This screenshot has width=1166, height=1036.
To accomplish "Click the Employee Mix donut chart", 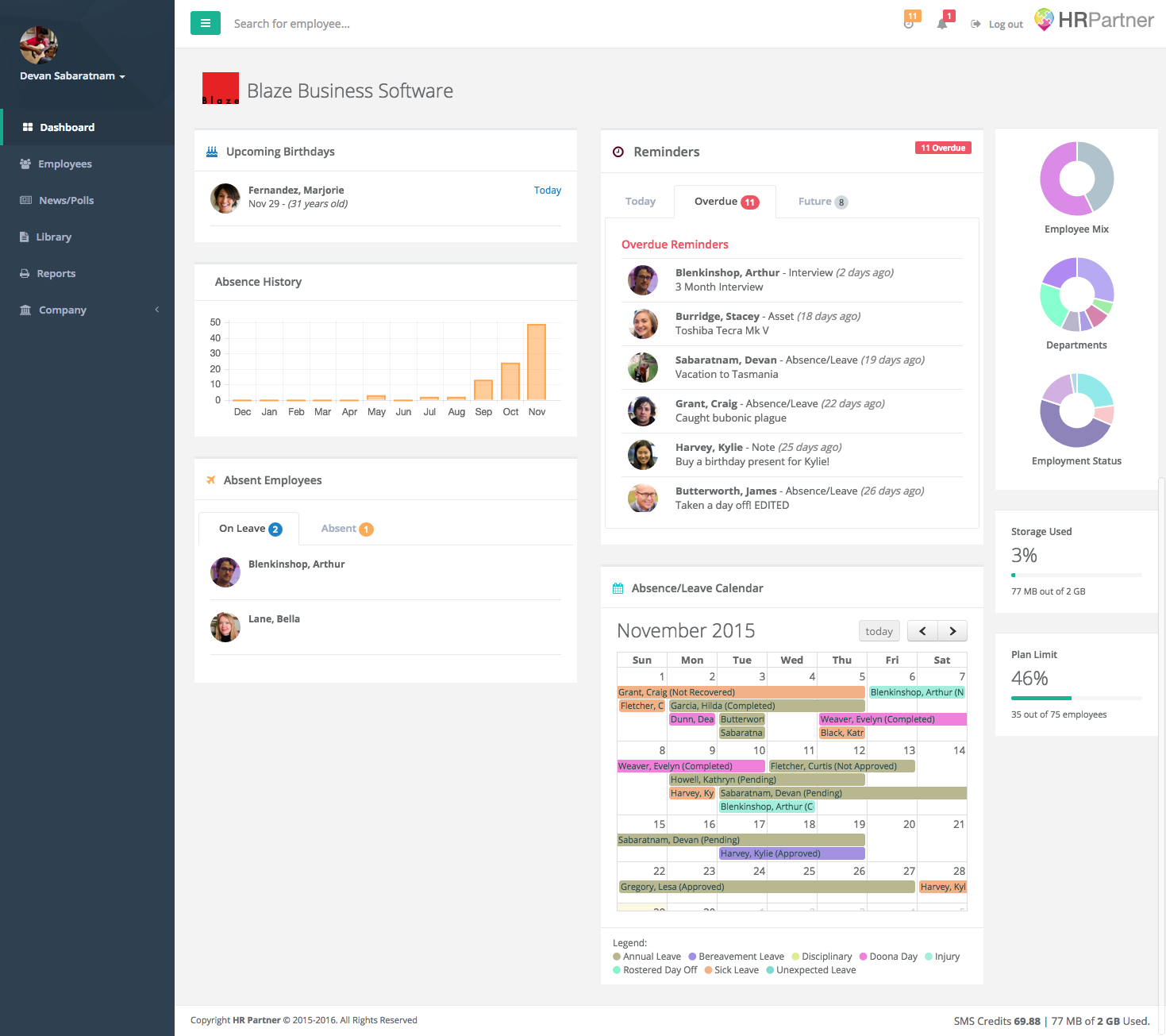I will tap(1077, 179).
